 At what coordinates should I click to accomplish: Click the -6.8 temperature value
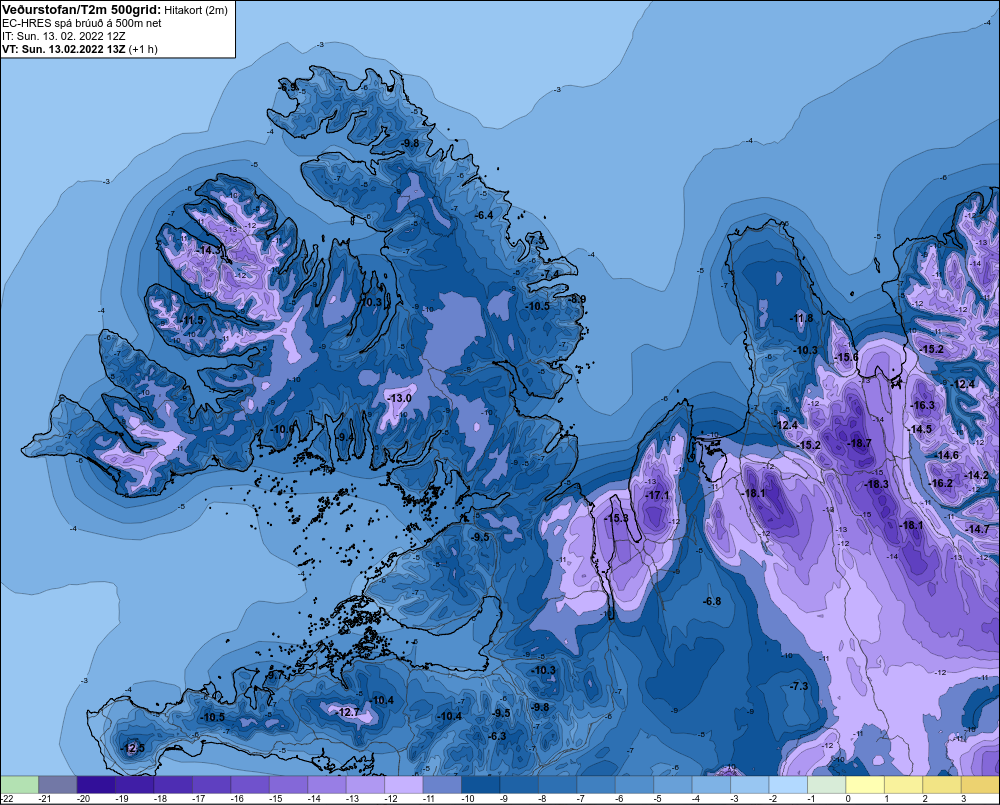click(x=712, y=602)
